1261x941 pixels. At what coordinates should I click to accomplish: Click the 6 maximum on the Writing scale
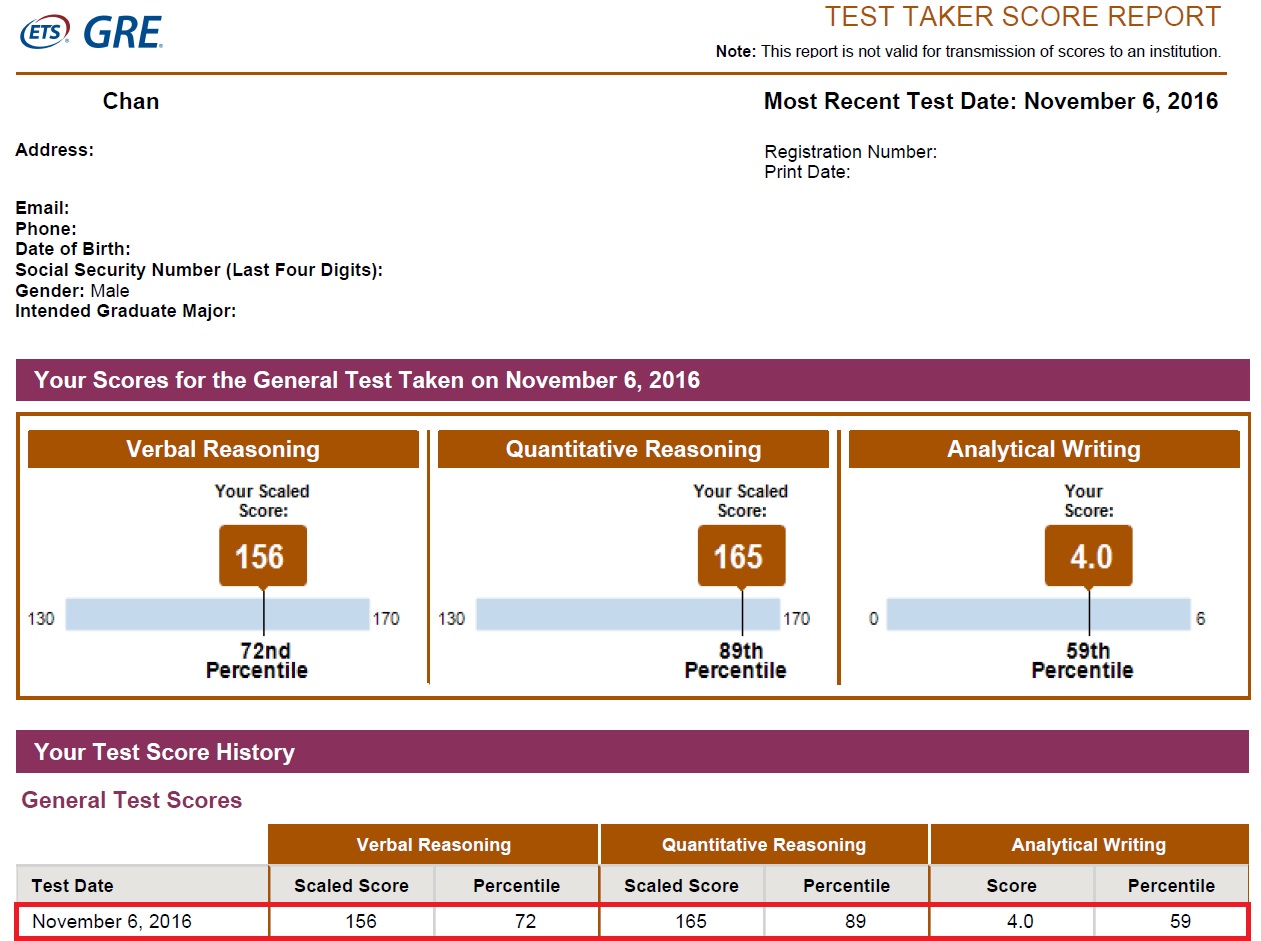point(1200,618)
